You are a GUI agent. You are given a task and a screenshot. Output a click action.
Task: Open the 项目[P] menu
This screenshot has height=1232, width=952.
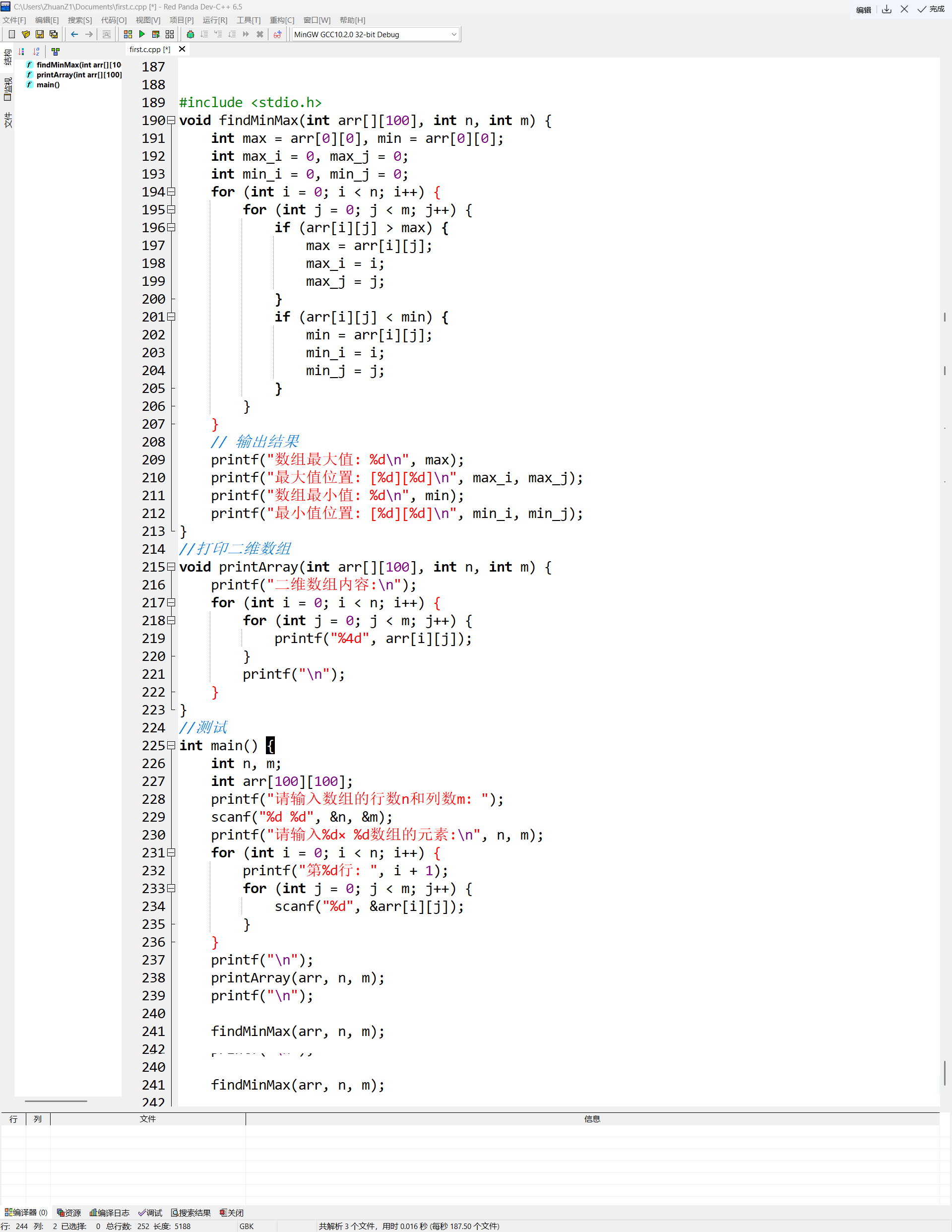(x=182, y=20)
